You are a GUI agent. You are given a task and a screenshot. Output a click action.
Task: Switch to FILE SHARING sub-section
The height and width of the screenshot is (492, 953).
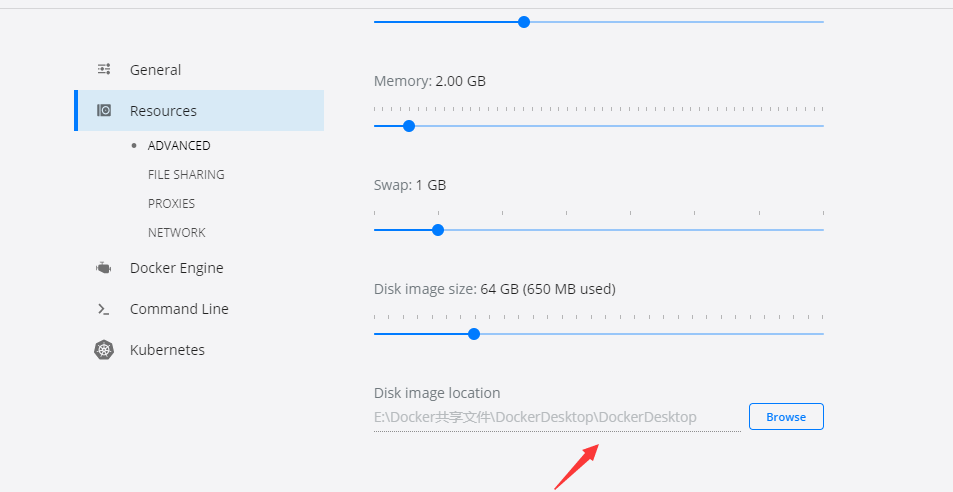point(186,174)
